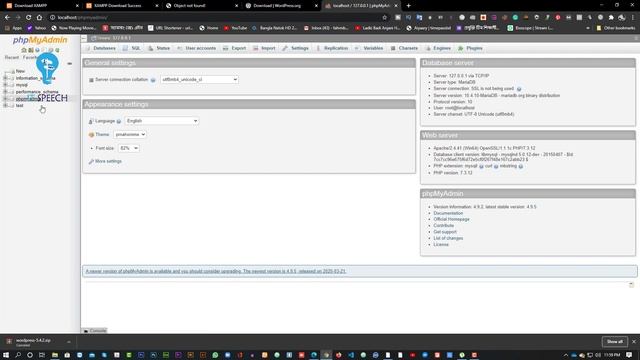
Task: Open the Official Homepage link
Action: pos(451,220)
